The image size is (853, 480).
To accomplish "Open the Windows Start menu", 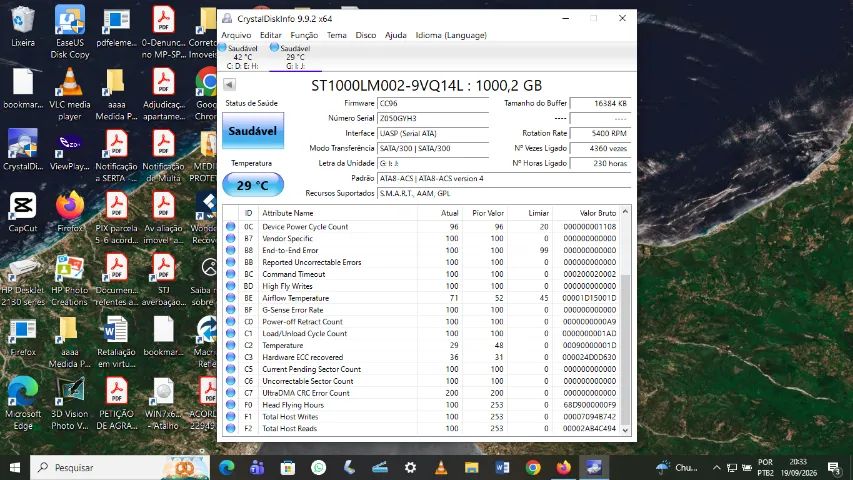I will tap(15, 467).
